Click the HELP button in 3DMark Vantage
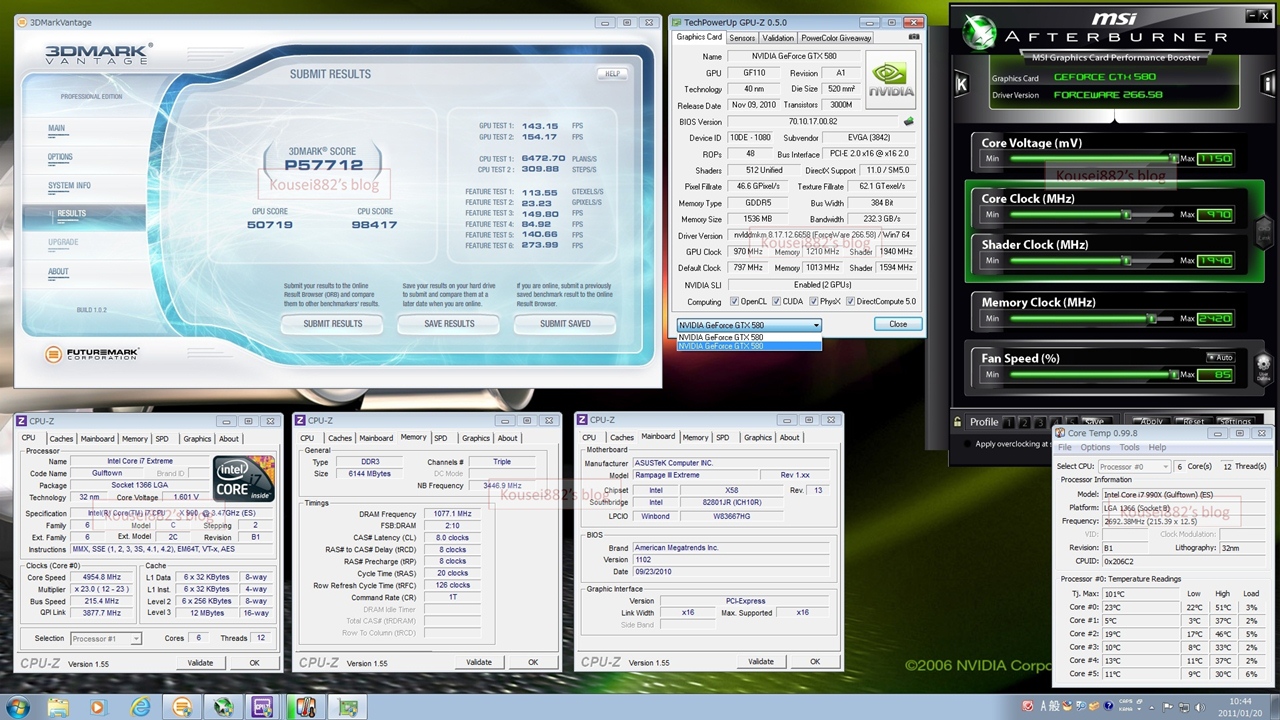 [612, 73]
